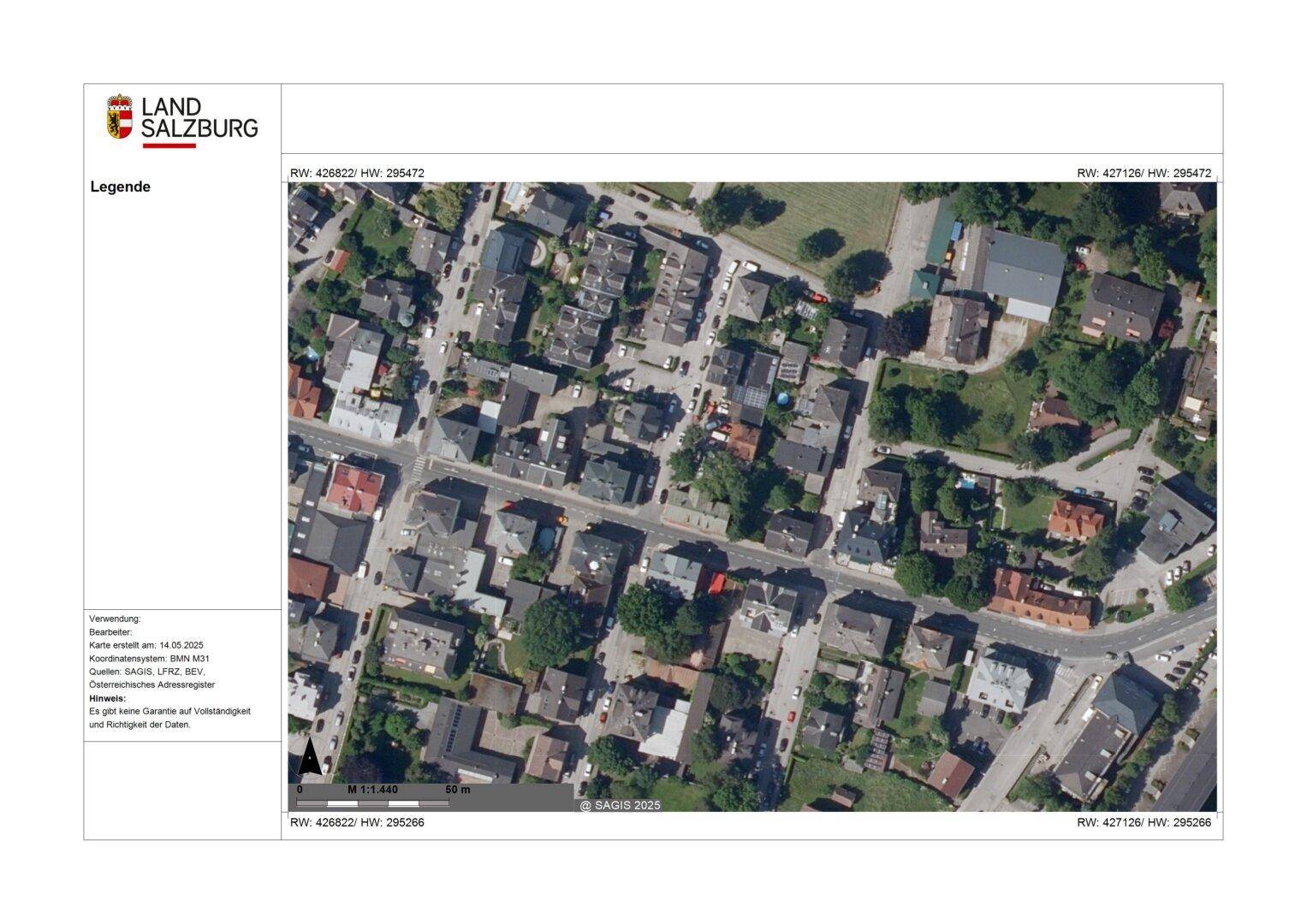Viewport: 1307px width, 924px height.
Task: Click the Es gibt keine Garantie auf Vollständigkeit line
Action: pos(169,711)
